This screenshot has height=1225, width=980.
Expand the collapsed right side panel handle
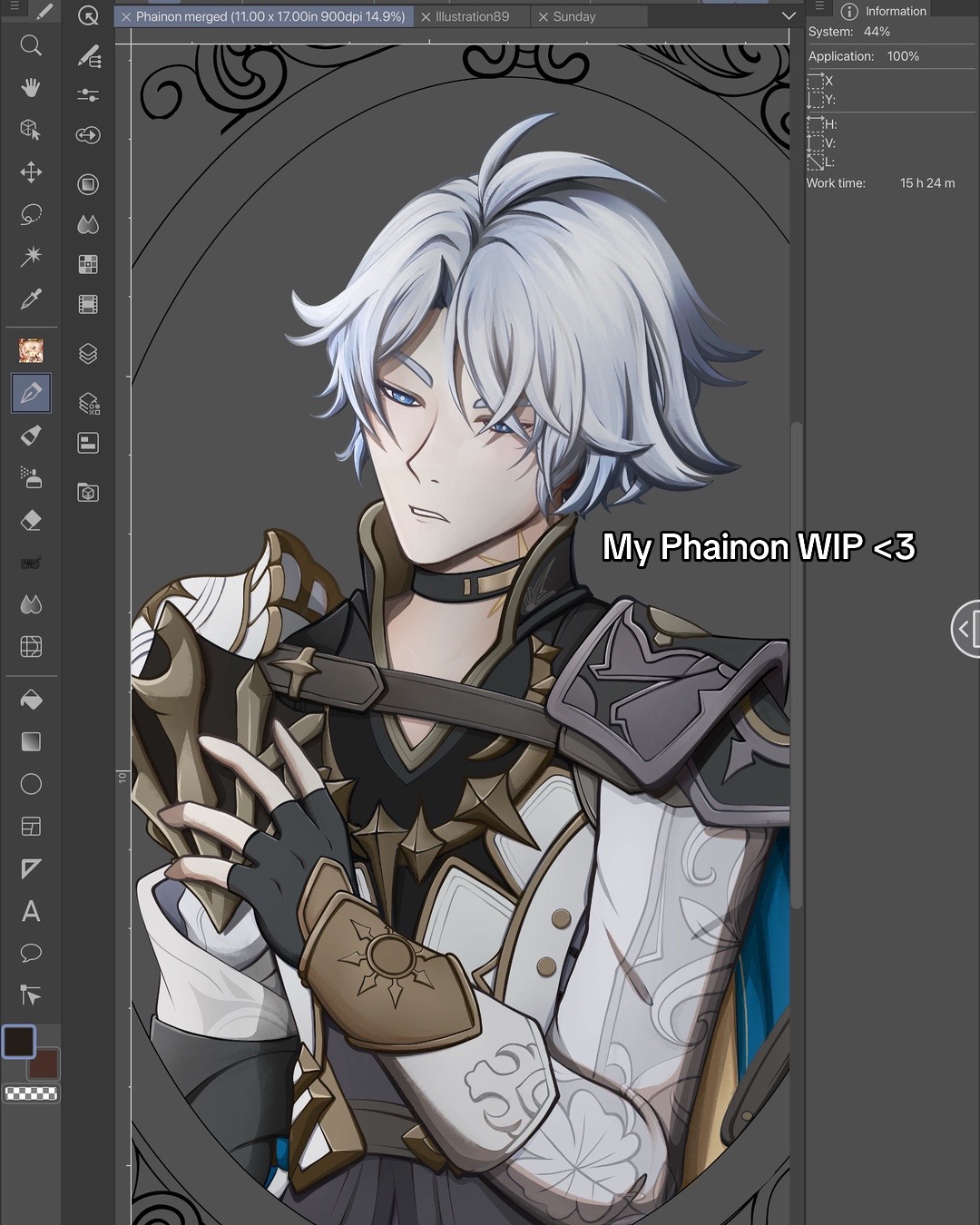(x=965, y=628)
